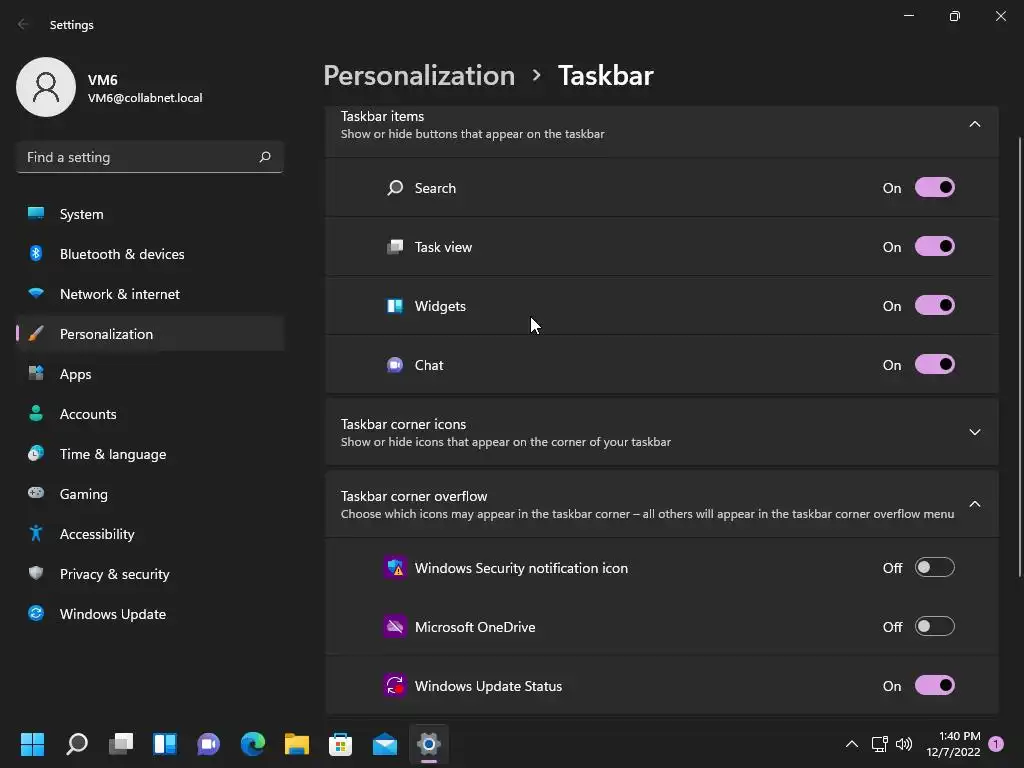Viewport: 1024px width, 768px height.
Task: Go to the System settings category
Action: pos(81,214)
